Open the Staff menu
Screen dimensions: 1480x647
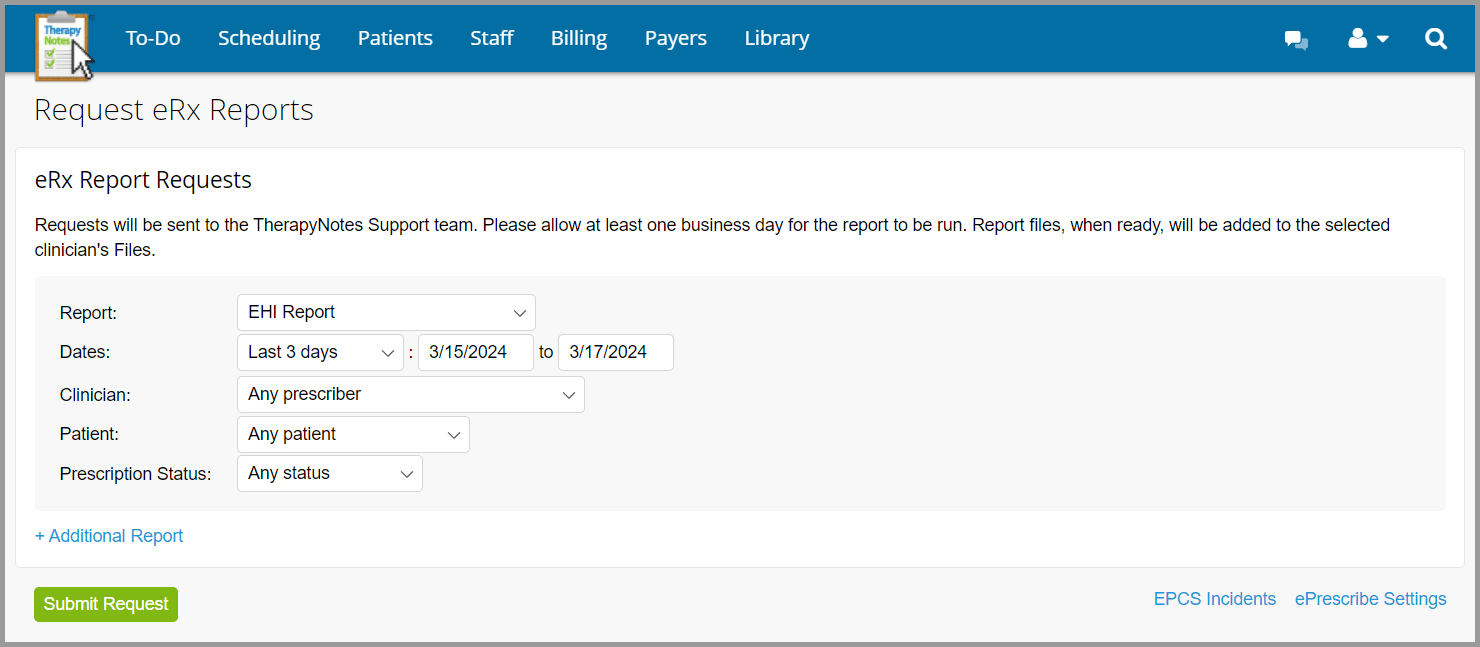pos(492,38)
